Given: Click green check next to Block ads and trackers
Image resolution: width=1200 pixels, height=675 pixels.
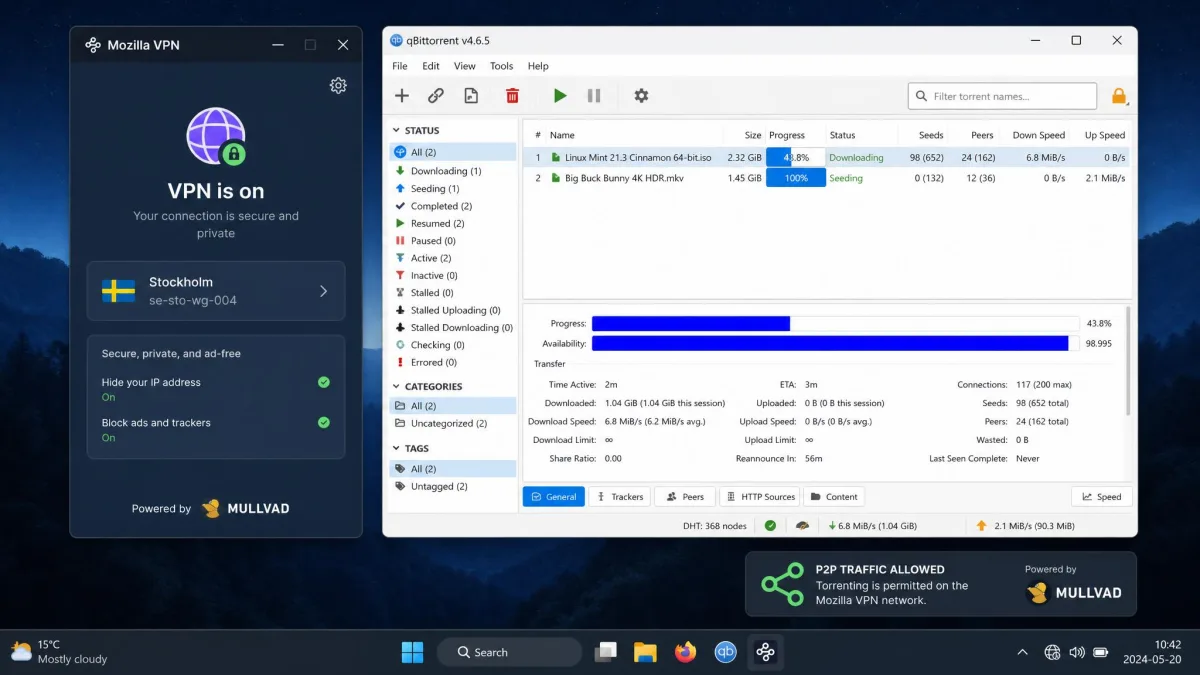Looking at the screenshot, I should [x=324, y=422].
